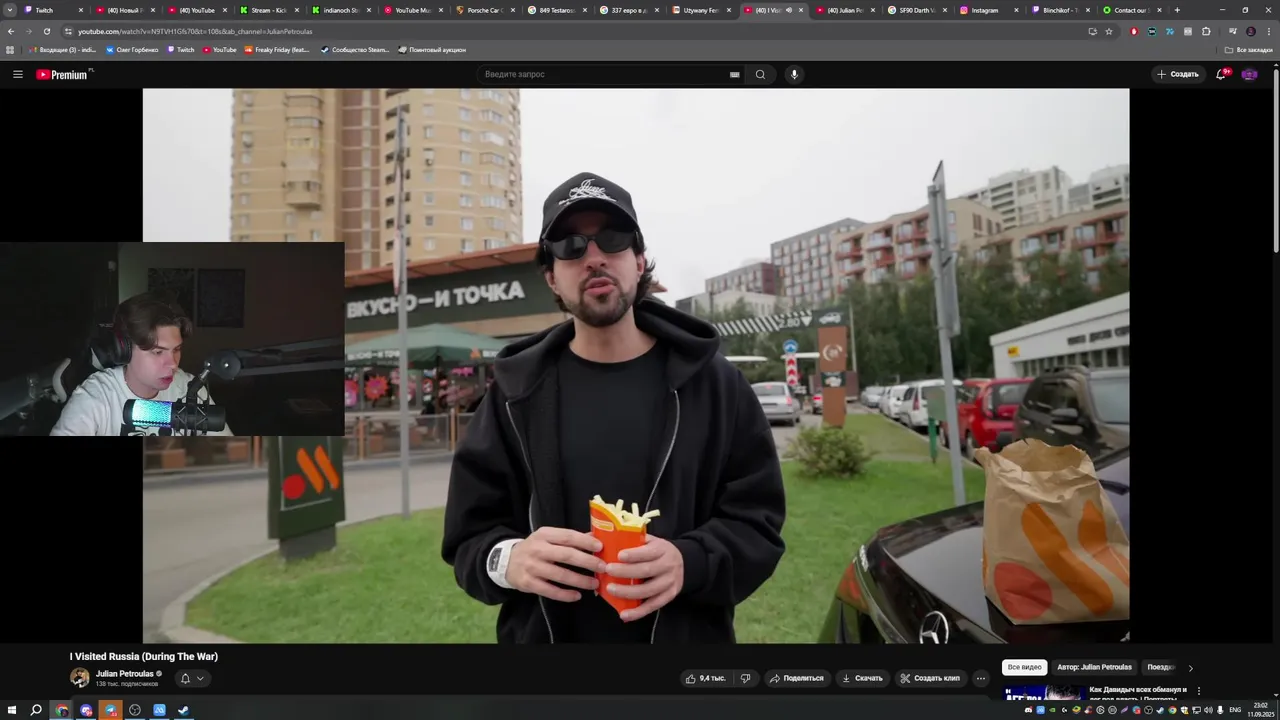Dislike the video
Viewport: 1280px width, 720px height.
coord(745,678)
